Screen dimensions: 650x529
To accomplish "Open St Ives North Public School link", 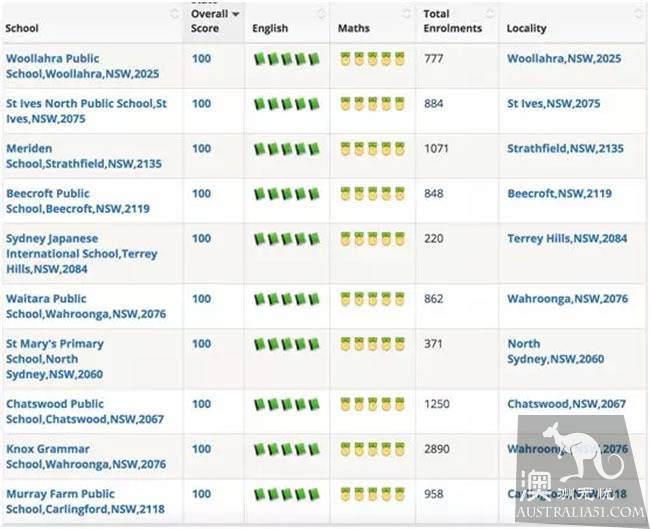I will coord(86,111).
